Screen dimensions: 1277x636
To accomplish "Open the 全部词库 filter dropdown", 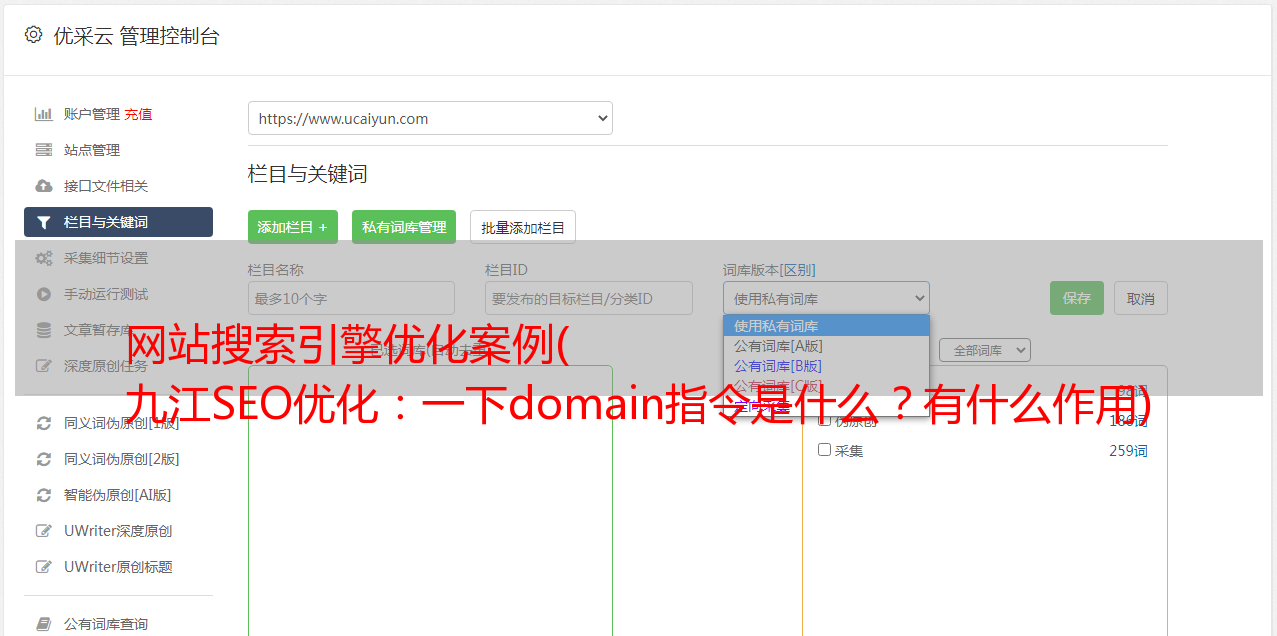I will tap(985, 350).
